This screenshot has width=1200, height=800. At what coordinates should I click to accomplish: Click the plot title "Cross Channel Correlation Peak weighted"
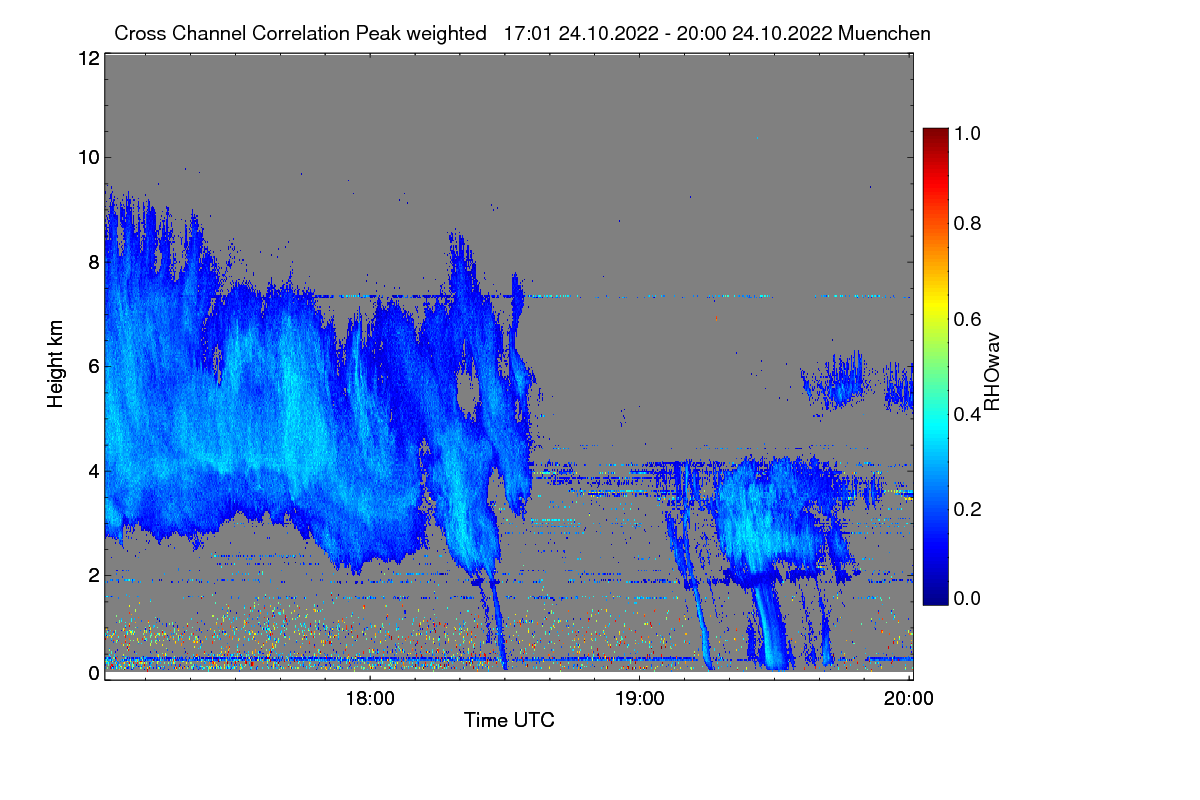click(302, 33)
